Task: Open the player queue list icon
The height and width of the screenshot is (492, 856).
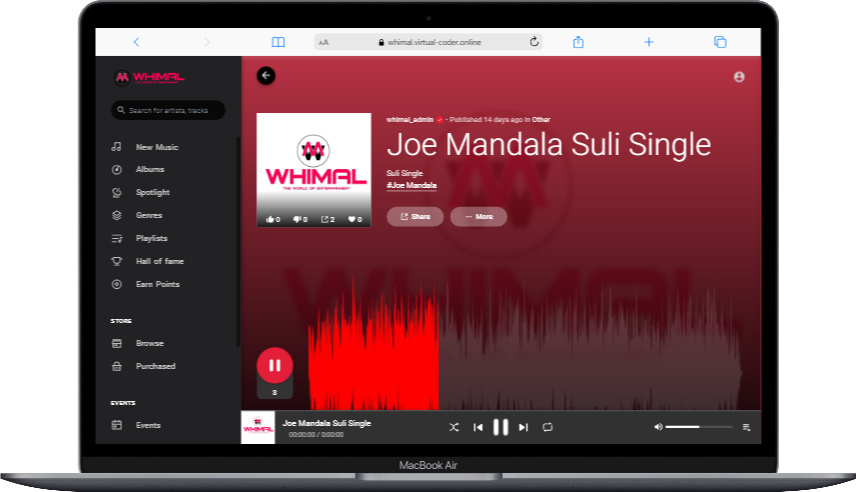Action: pyautogui.click(x=746, y=427)
